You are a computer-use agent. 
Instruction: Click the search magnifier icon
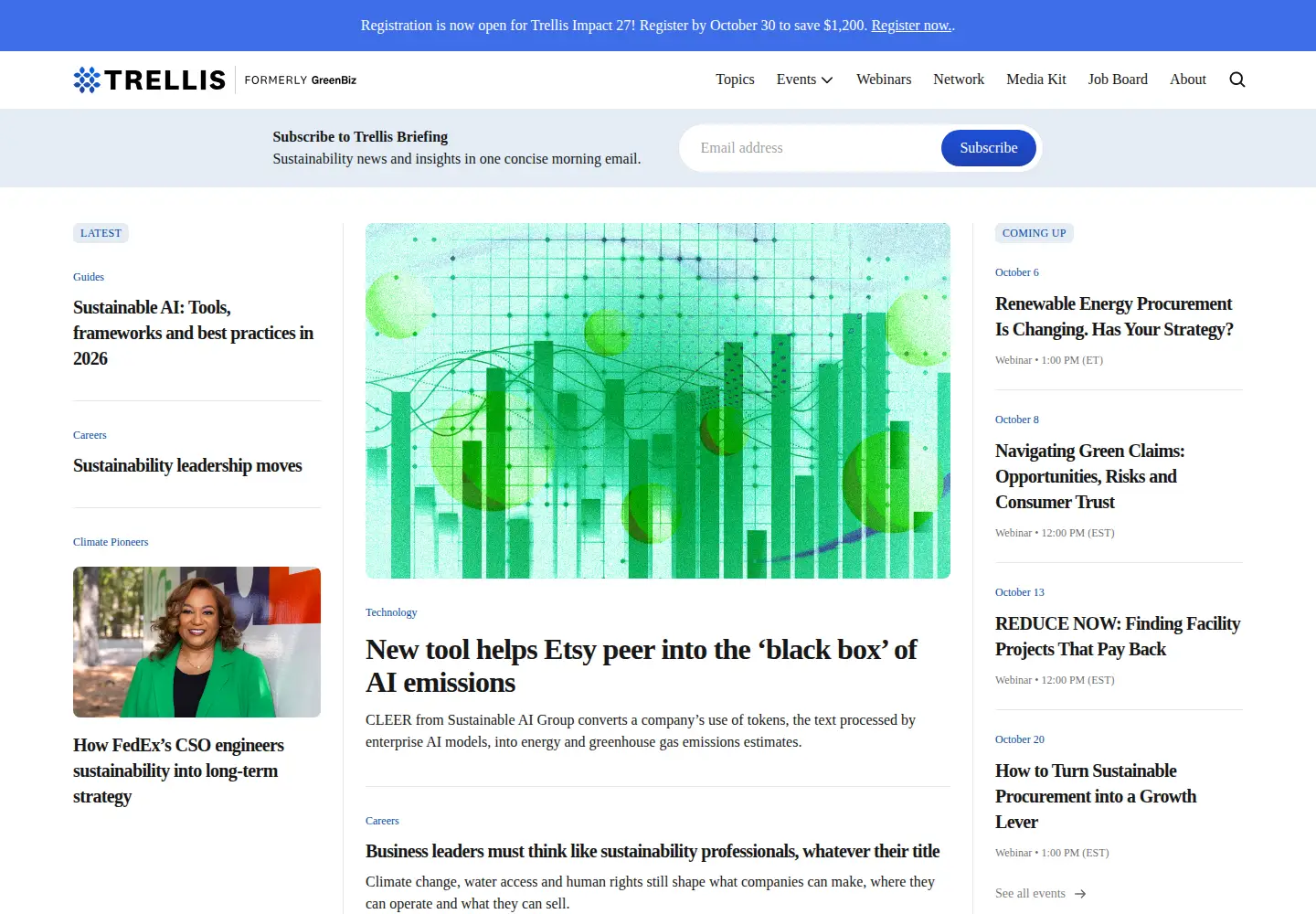point(1237,80)
